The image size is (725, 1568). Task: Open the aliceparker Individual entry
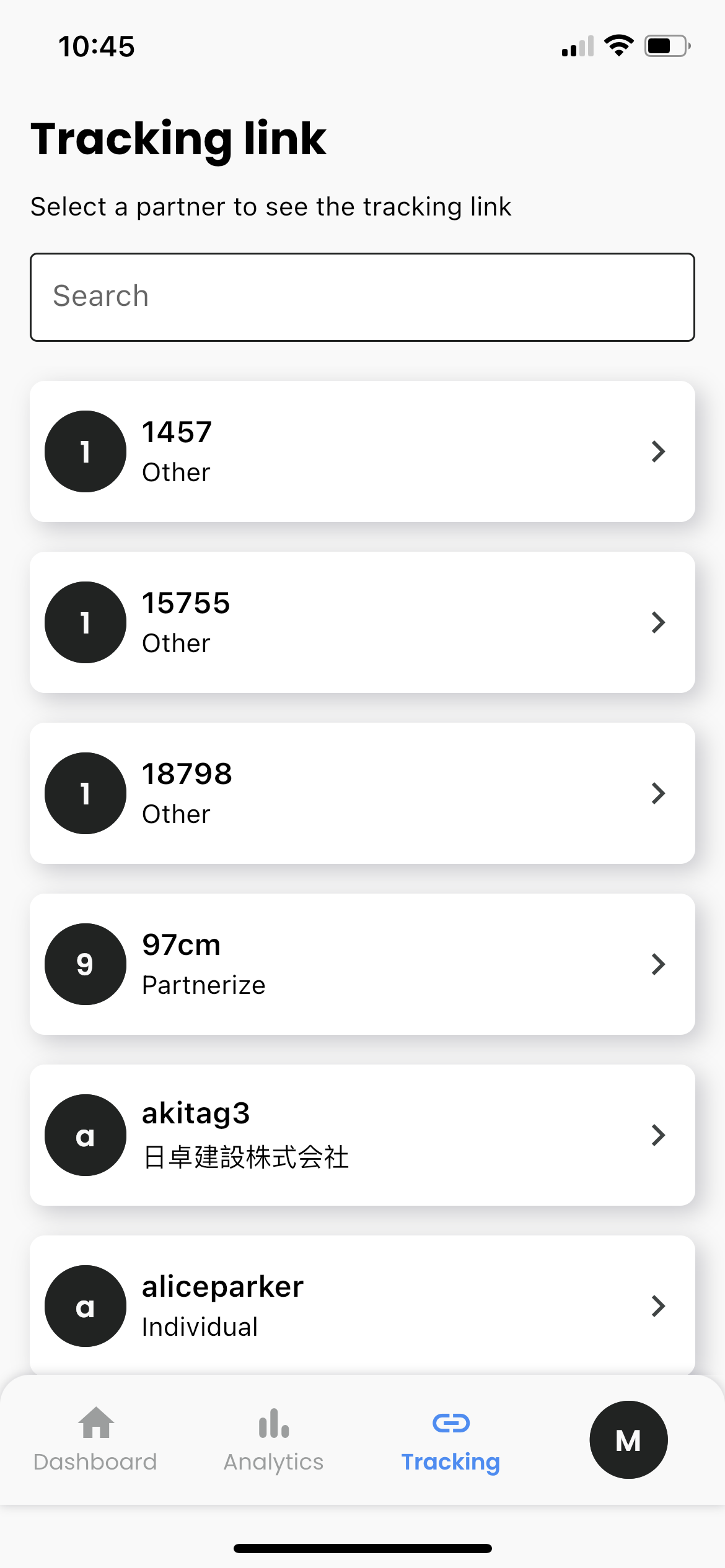(x=362, y=1306)
